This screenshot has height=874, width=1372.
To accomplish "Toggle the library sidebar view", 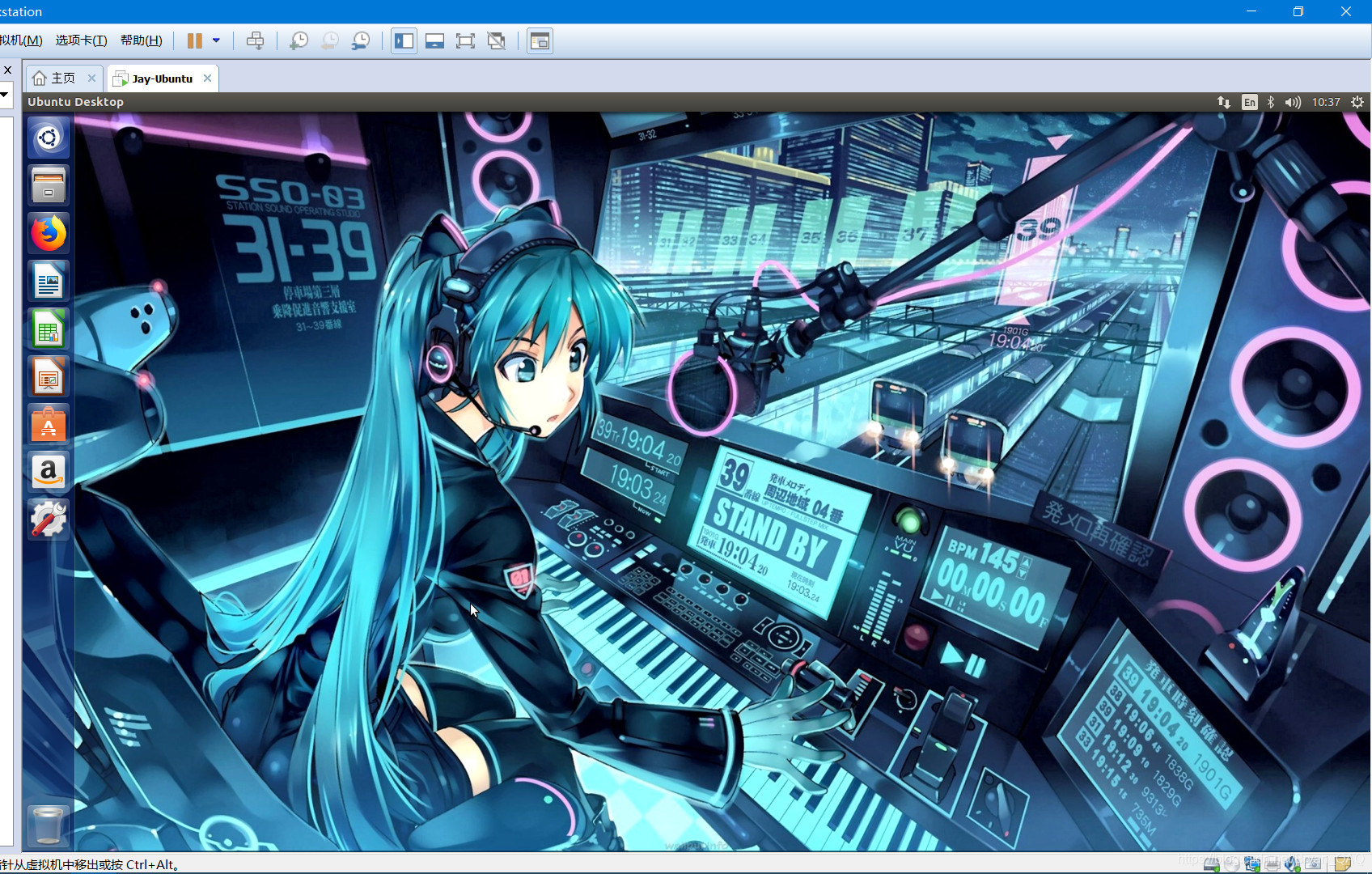I will click(x=404, y=40).
